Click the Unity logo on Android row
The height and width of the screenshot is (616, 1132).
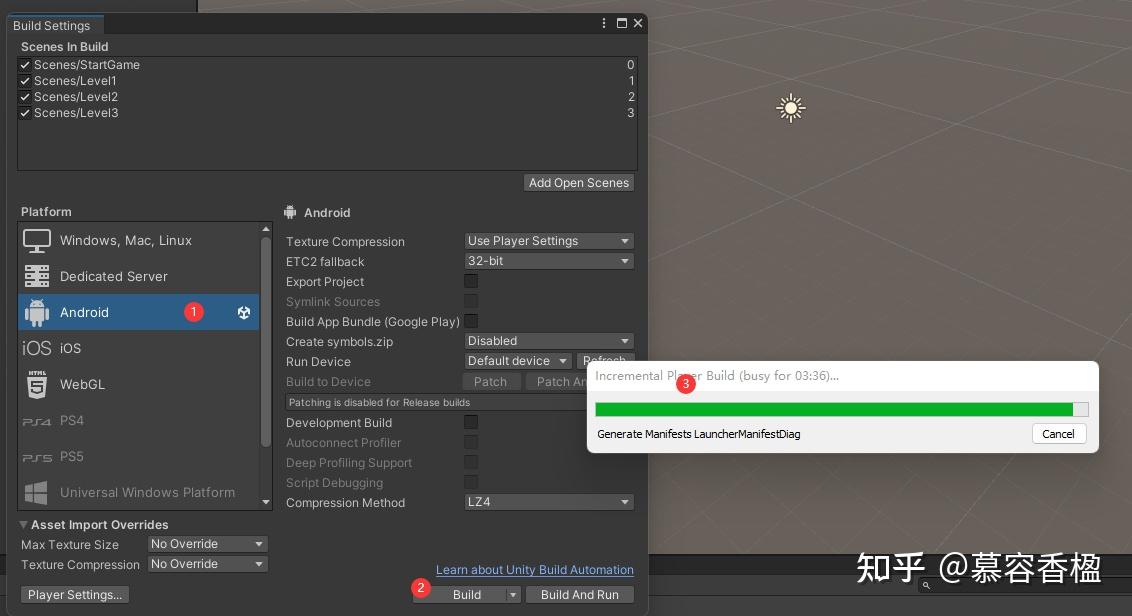[244, 312]
